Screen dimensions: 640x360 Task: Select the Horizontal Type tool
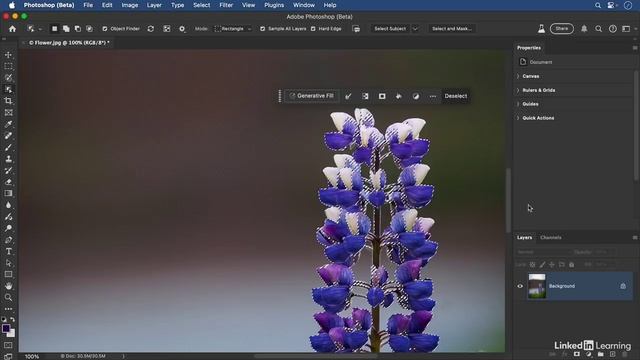pos(9,251)
